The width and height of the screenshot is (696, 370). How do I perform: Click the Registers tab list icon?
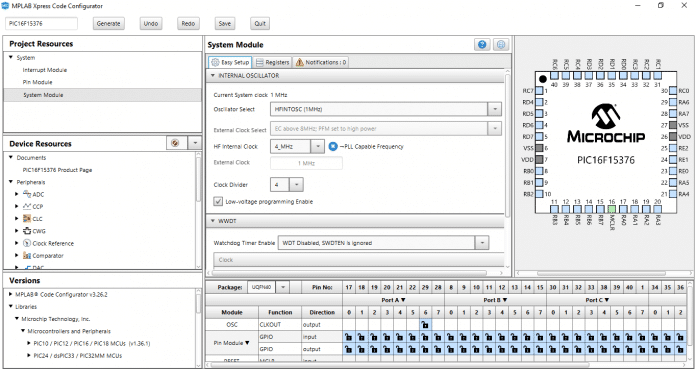(260, 63)
